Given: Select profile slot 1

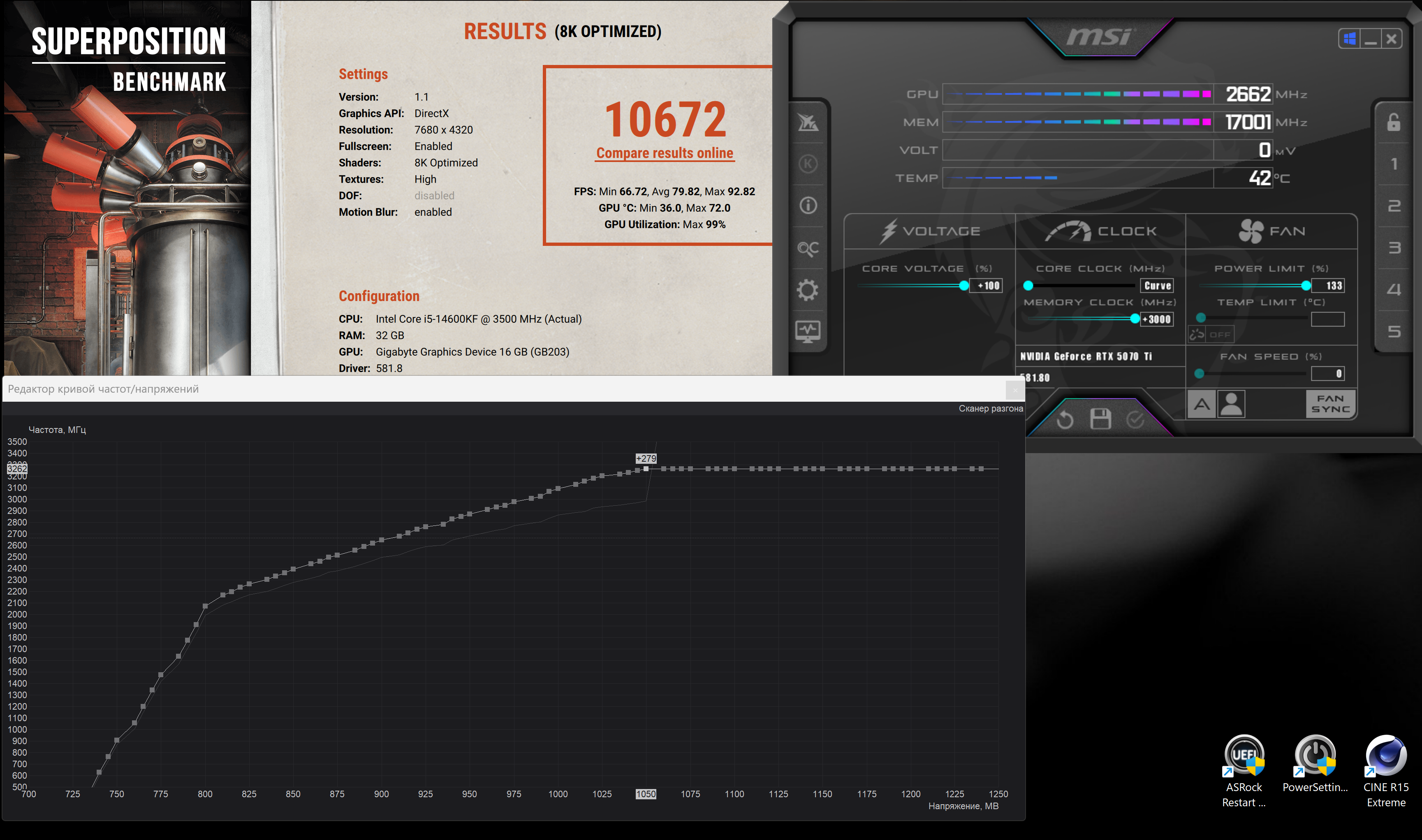Looking at the screenshot, I should click(x=1394, y=164).
